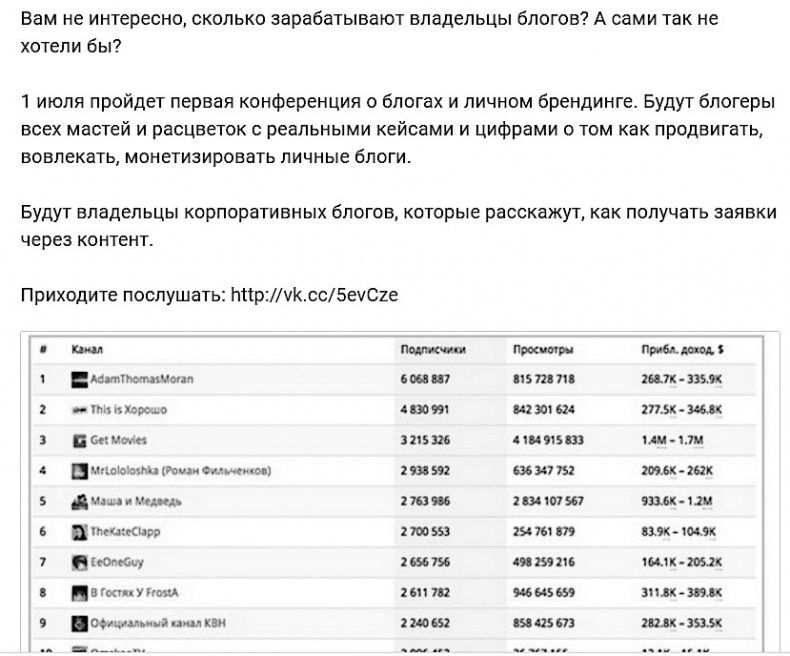Click income range 209.6K - 262K
Viewport: 790px width, 656px height.
(x=677, y=471)
